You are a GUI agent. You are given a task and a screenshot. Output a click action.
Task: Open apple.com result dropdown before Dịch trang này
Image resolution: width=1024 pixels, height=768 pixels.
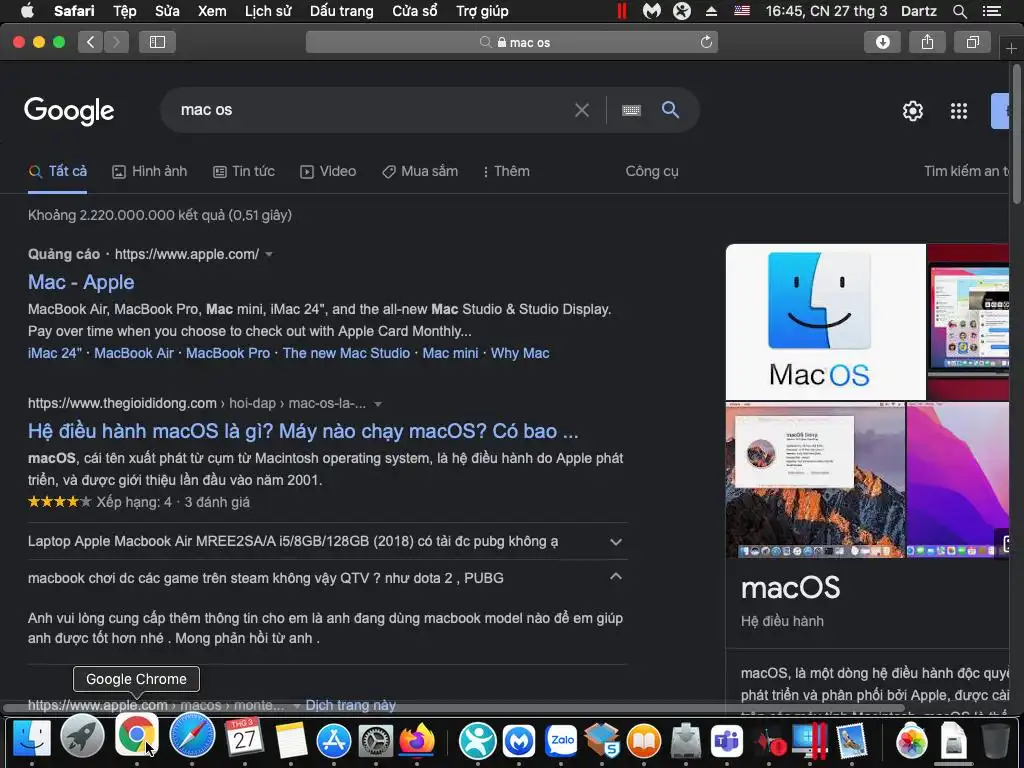pos(296,706)
